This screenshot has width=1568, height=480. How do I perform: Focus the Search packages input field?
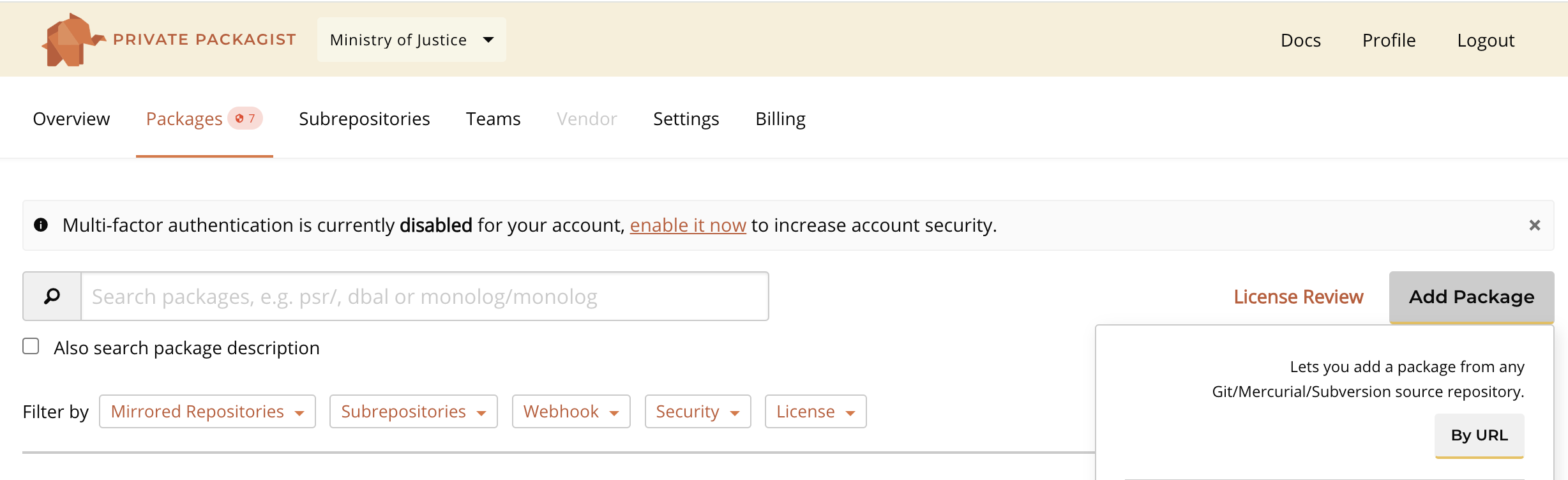[425, 296]
